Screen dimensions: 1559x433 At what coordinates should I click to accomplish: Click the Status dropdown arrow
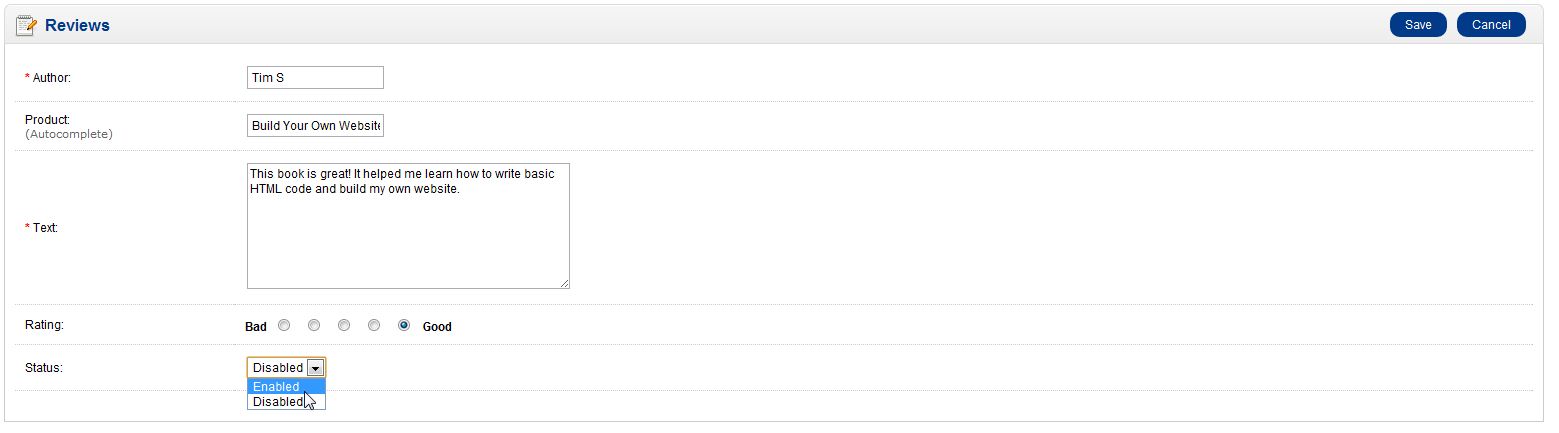tap(315, 368)
